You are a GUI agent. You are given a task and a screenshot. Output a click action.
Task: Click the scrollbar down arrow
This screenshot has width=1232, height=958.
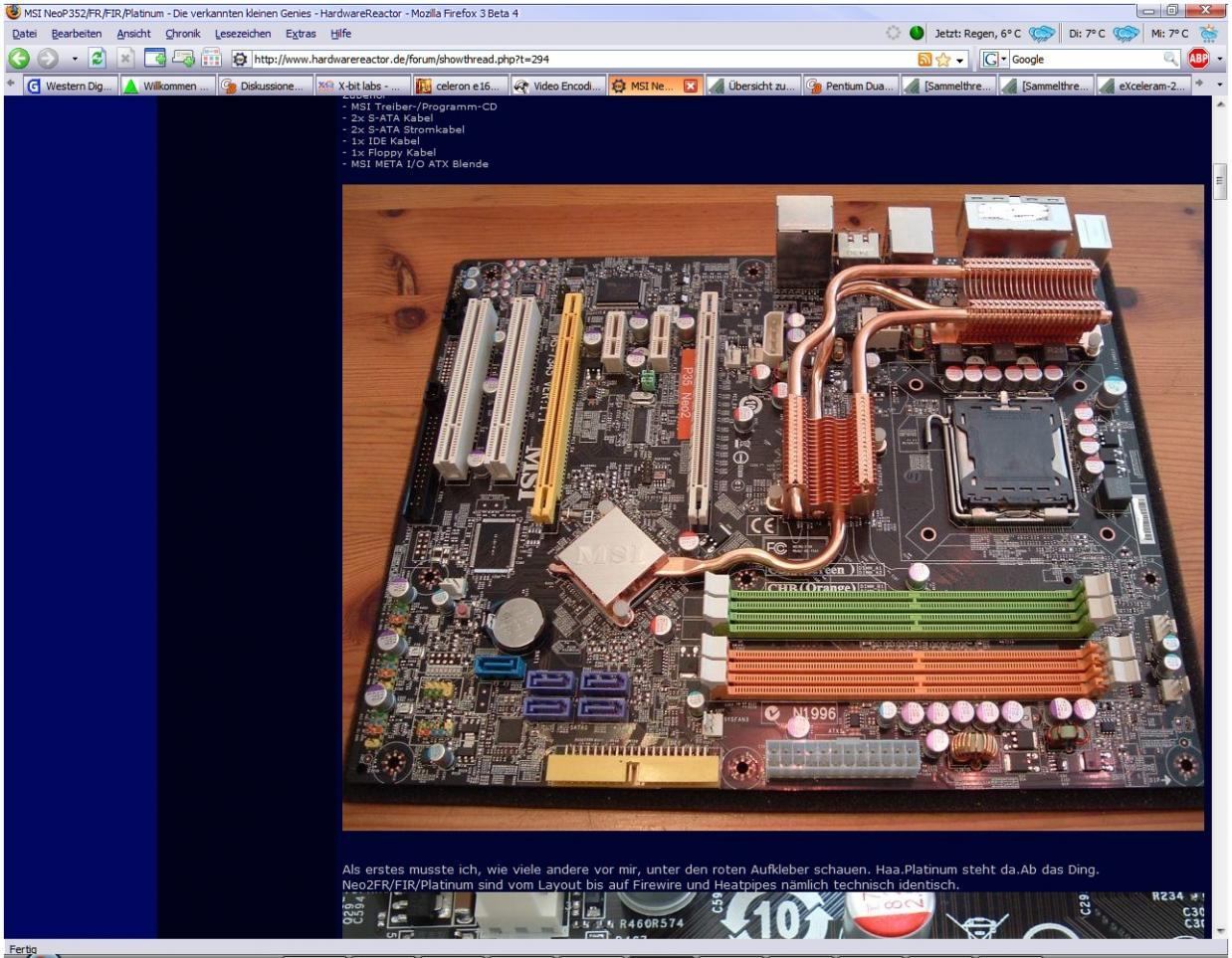(1220, 932)
